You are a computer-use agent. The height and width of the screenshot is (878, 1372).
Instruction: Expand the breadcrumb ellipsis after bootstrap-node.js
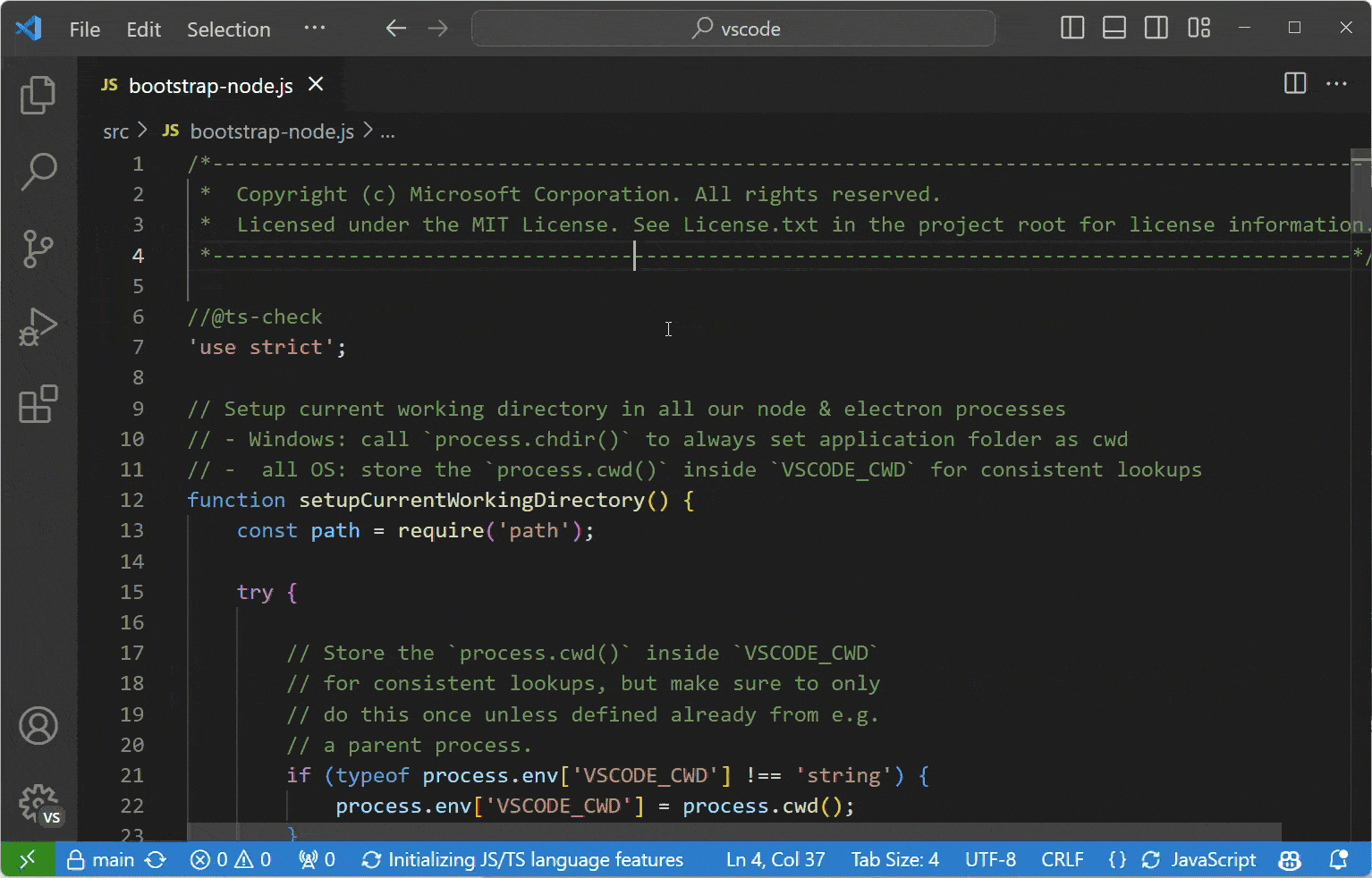(x=388, y=131)
